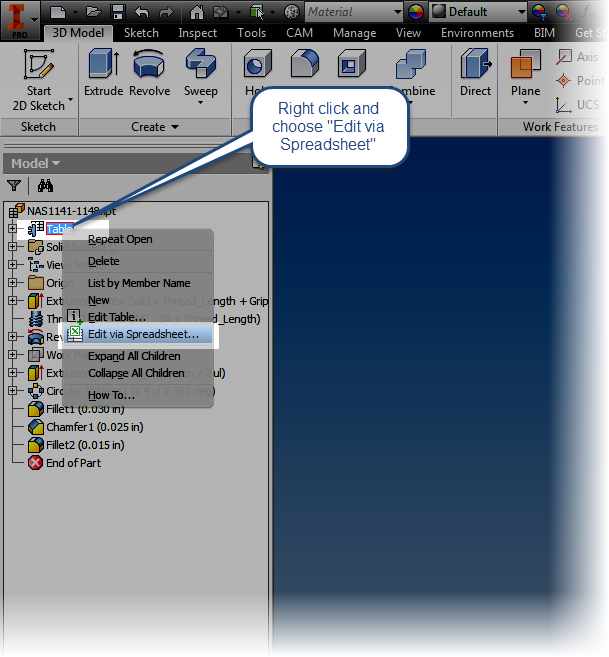Switch to the 3D Model tab
This screenshot has height=657, width=609.
coord(78,33)
